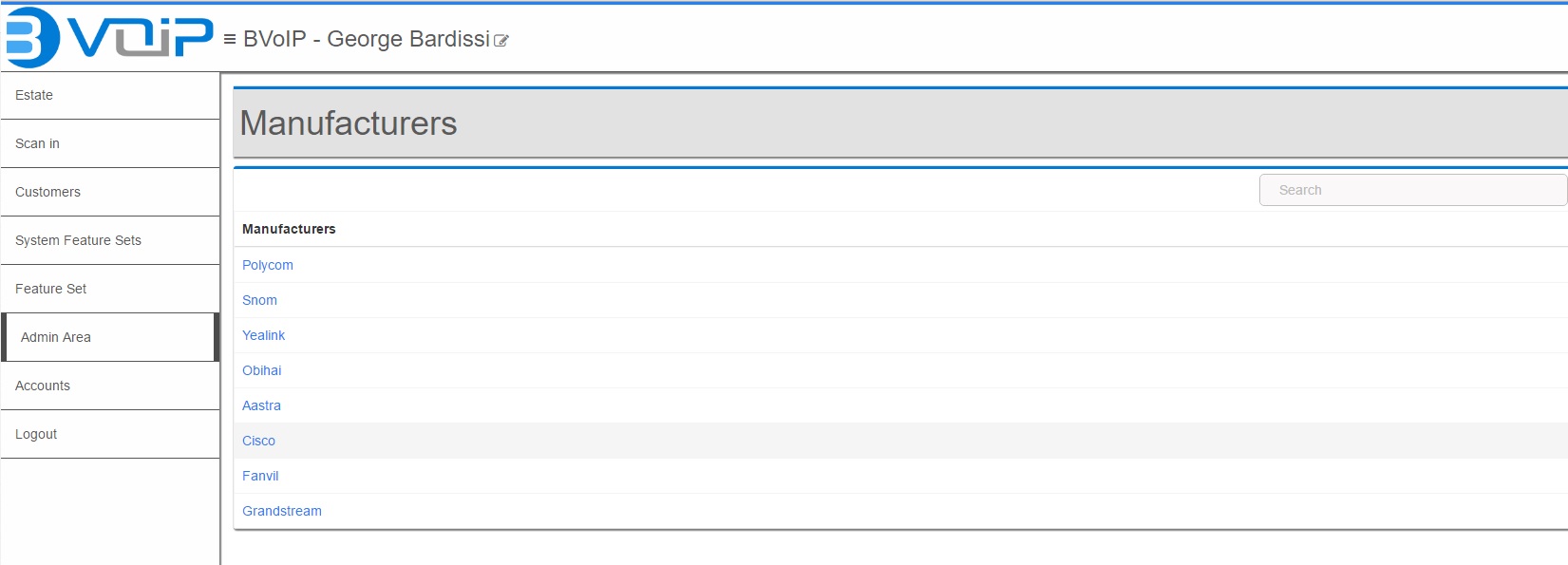Navigate to Accounts

[x=43, y=386]
